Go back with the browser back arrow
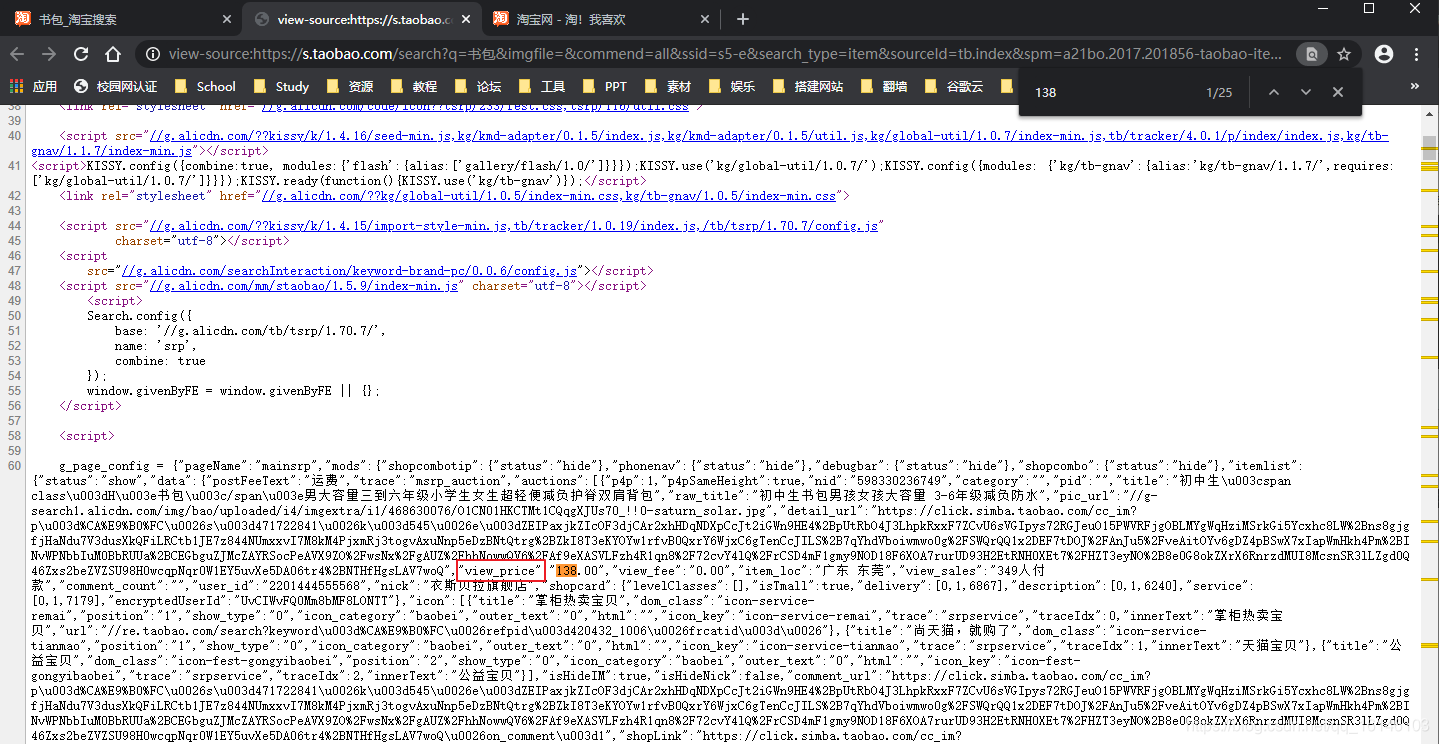The height and width of the screenshot is (744, 1439). [x=18, y=54]
